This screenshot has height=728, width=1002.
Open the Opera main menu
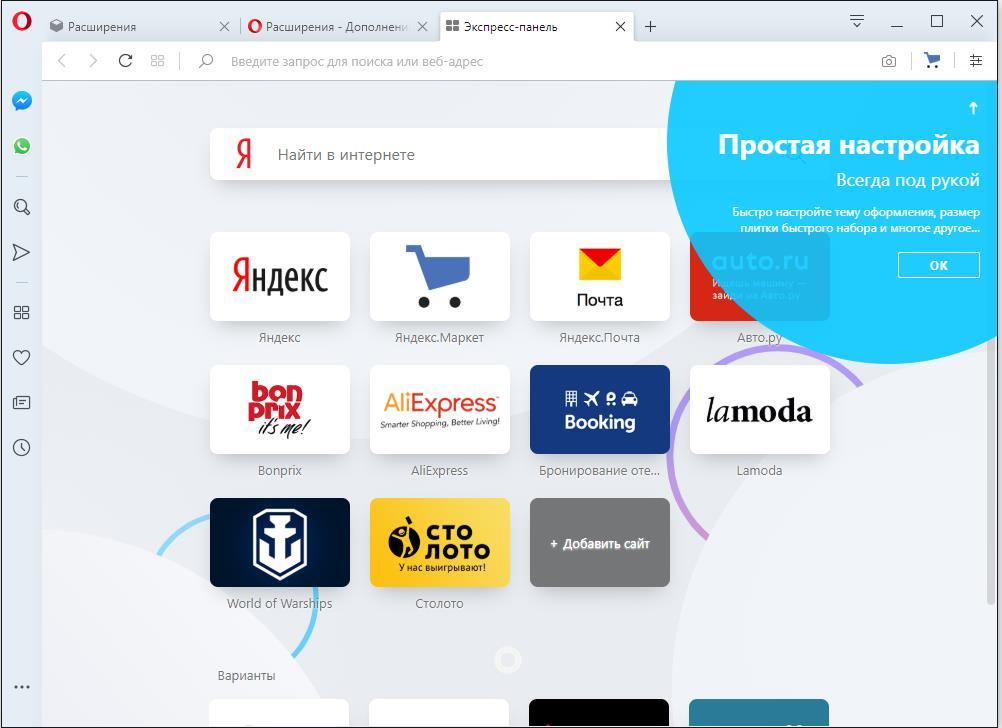(x=21, y=22)
